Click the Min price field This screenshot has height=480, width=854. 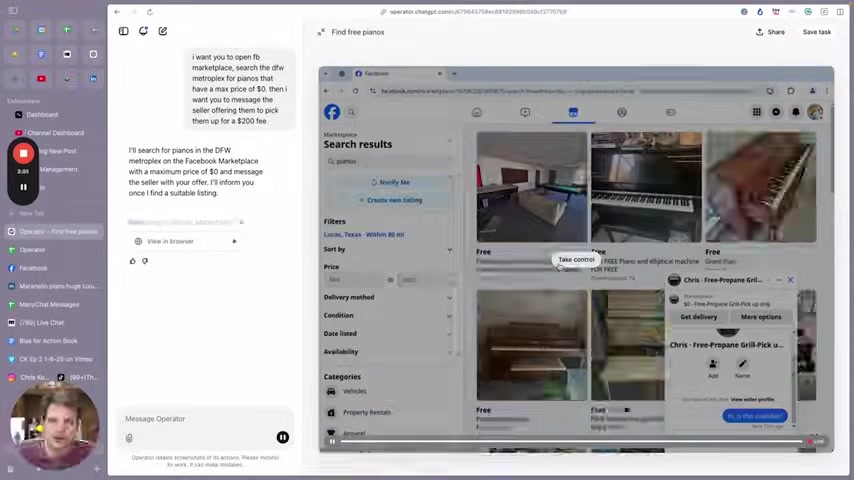[x=354, y=280]
